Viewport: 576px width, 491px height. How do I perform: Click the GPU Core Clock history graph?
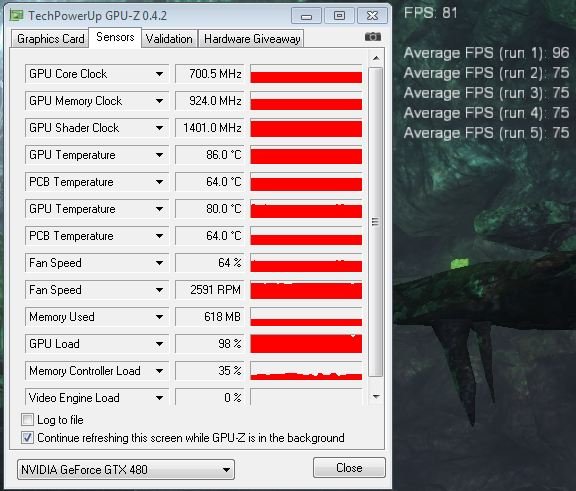point(306,74)
